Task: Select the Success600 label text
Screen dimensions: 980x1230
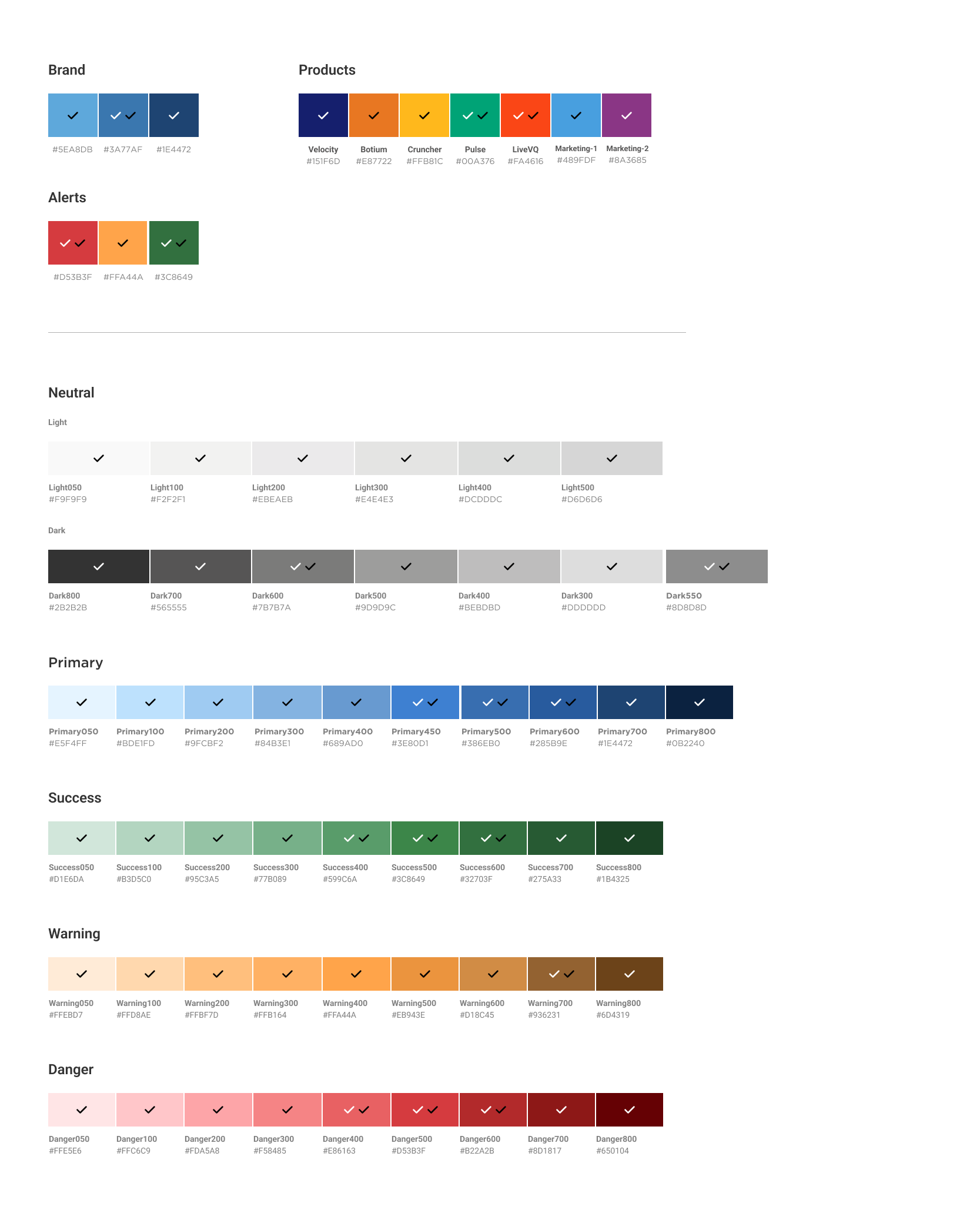Action: pyautogui.click(x=482, y=867)
